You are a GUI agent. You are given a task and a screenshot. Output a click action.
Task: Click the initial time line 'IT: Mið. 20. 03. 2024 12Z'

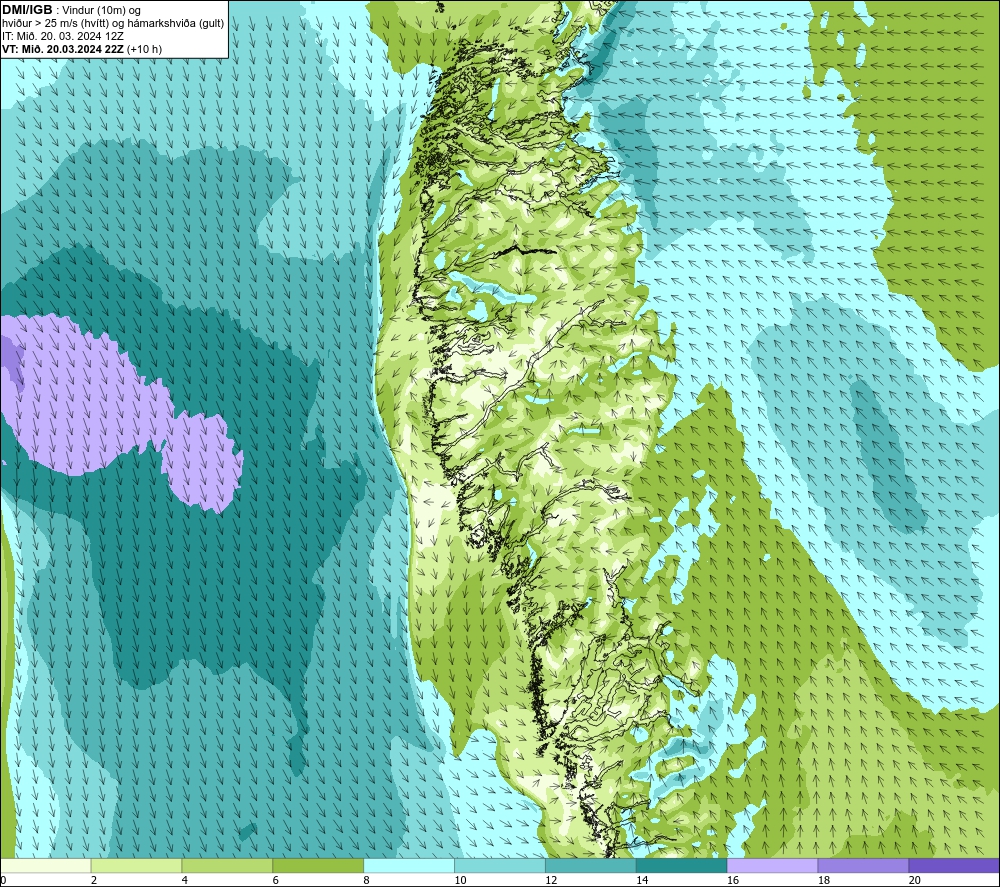pos(62,36)
